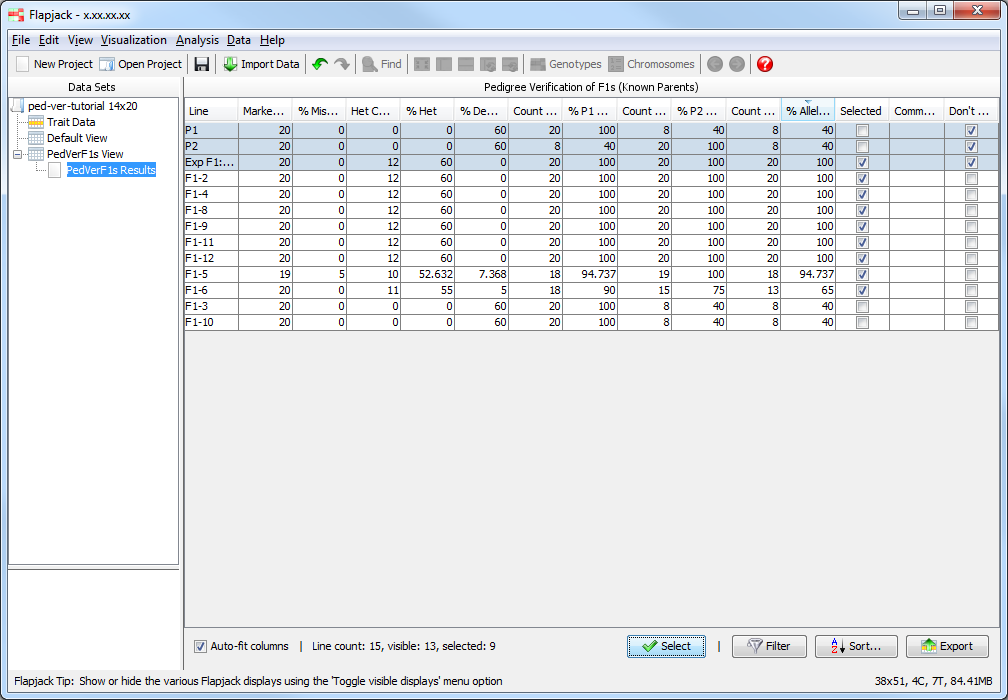Click the third grayed toolbar icon after Find
The image size is (1008, 700).
466,64
